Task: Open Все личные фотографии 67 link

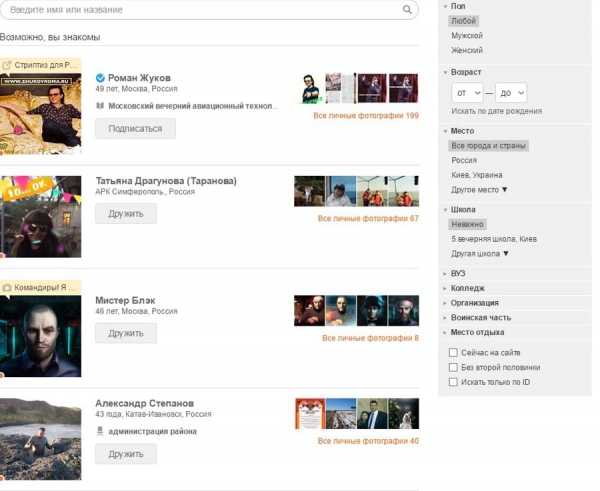Action: [x=368, y=219]
